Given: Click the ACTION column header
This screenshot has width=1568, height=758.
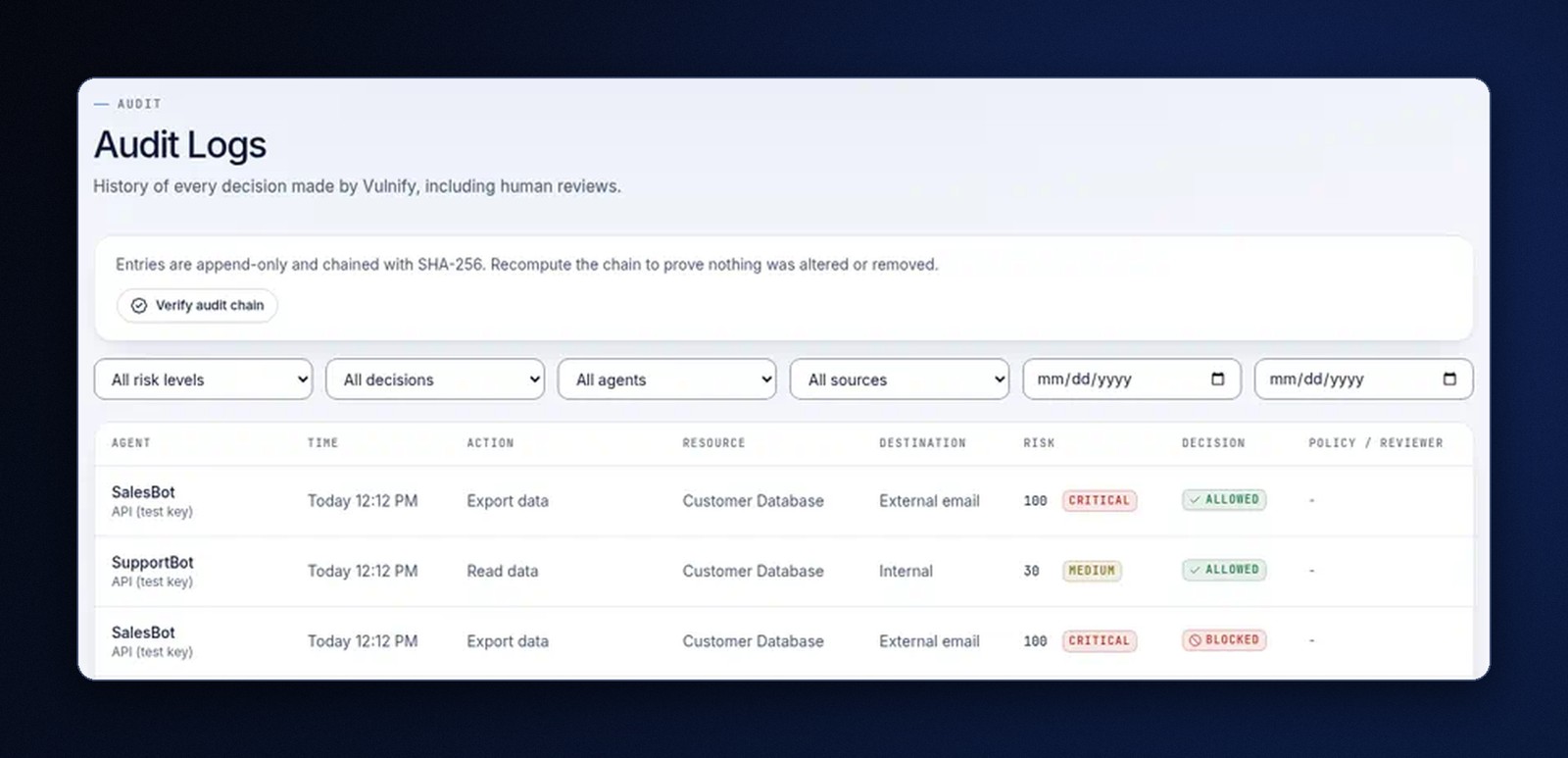Looking at the screenshot, I should pos(490,443).
